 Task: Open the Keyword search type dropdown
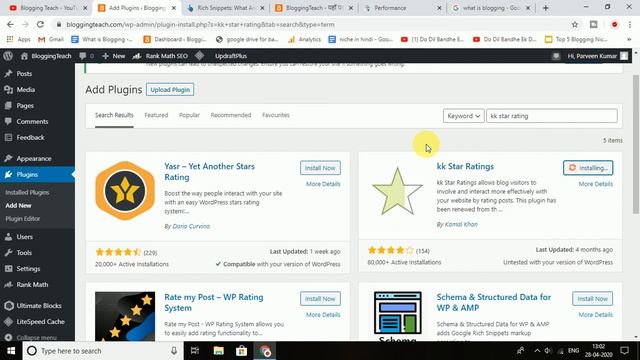click(464, 116)
